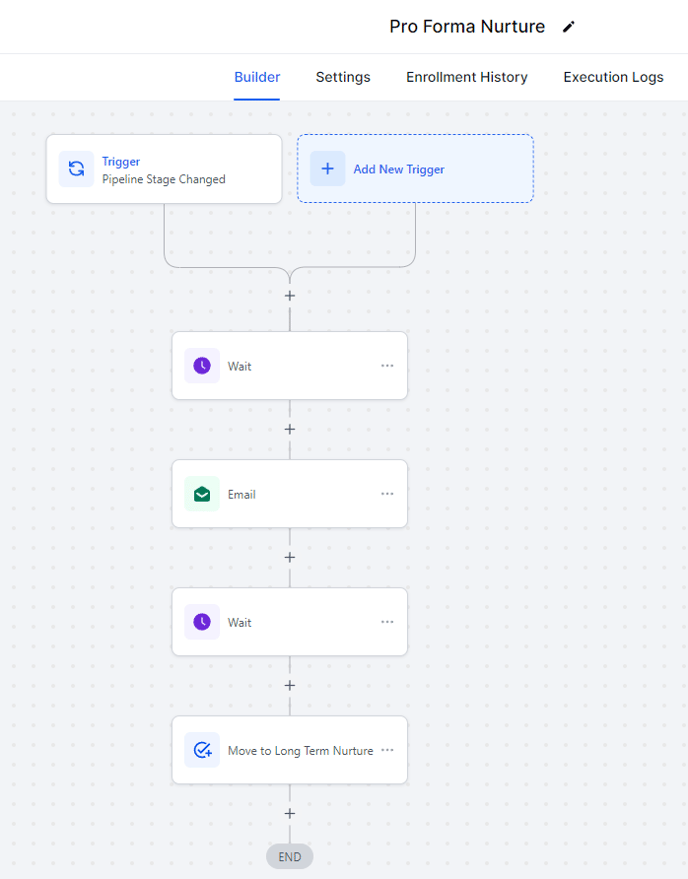This screenshot has height=879, width=688.
Task: Add a step above Move to Long Term Nurture
Action: 290,686
